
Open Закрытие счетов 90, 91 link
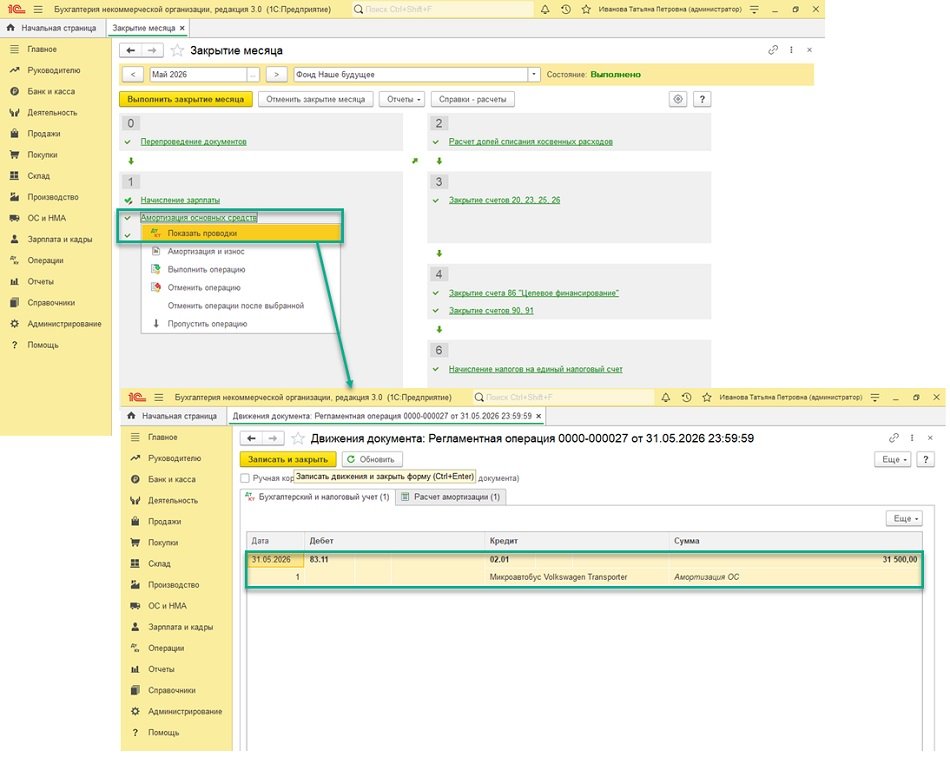pos(491,310)
